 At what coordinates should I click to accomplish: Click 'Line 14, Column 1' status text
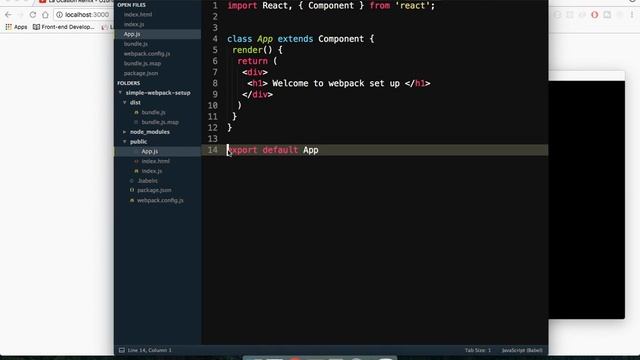(149, 350)
